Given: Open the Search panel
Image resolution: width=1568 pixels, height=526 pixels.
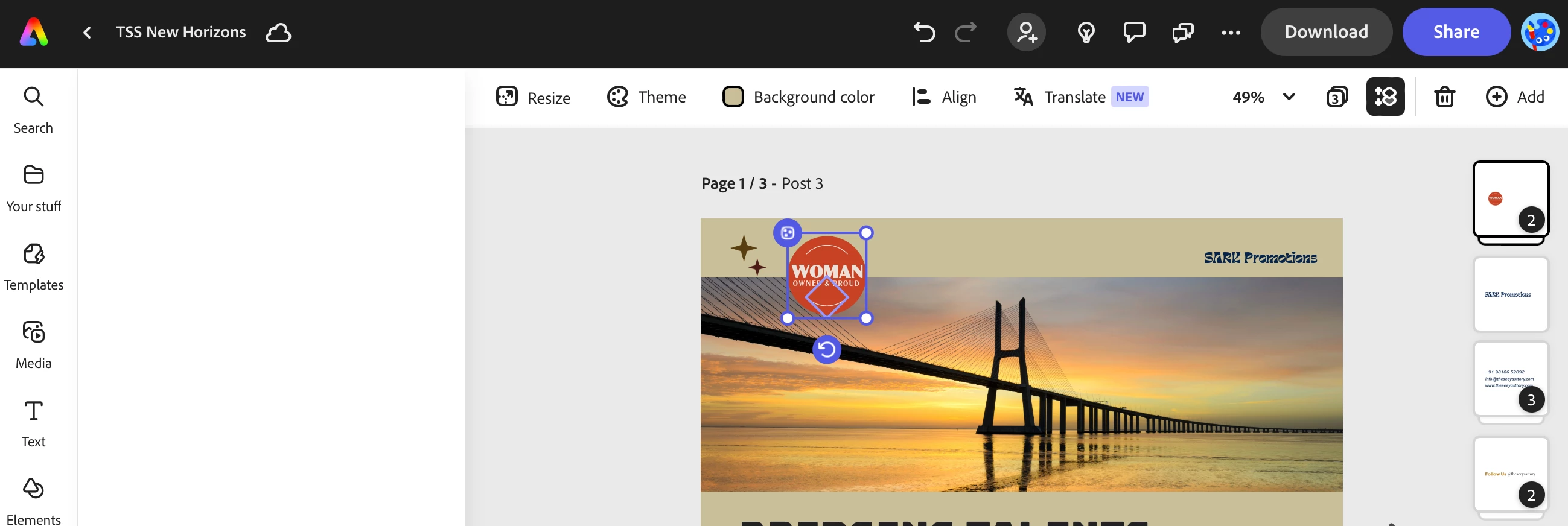Looking at the screenshot, I should (x=33, y=109).
